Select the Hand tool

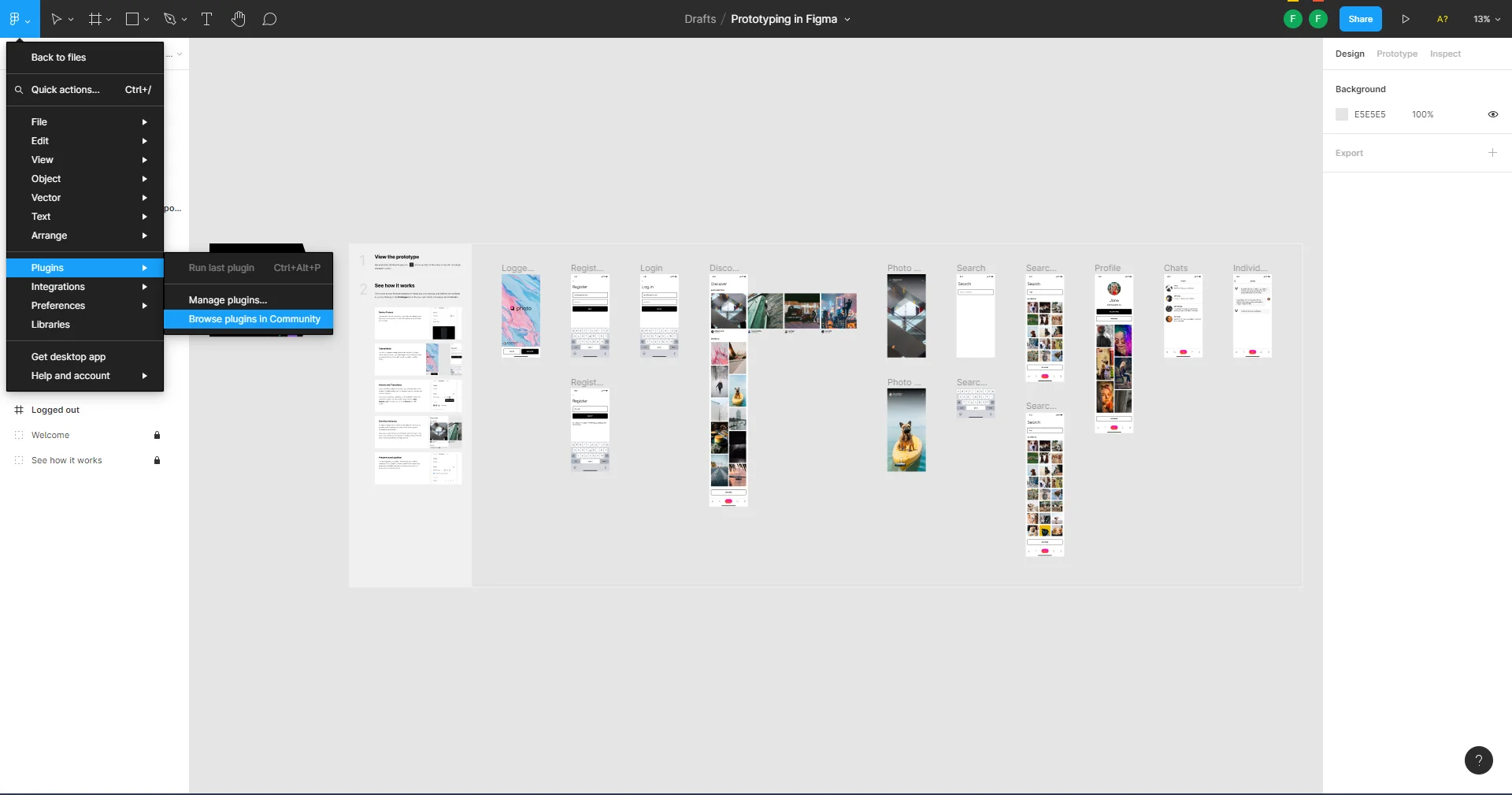238,19
